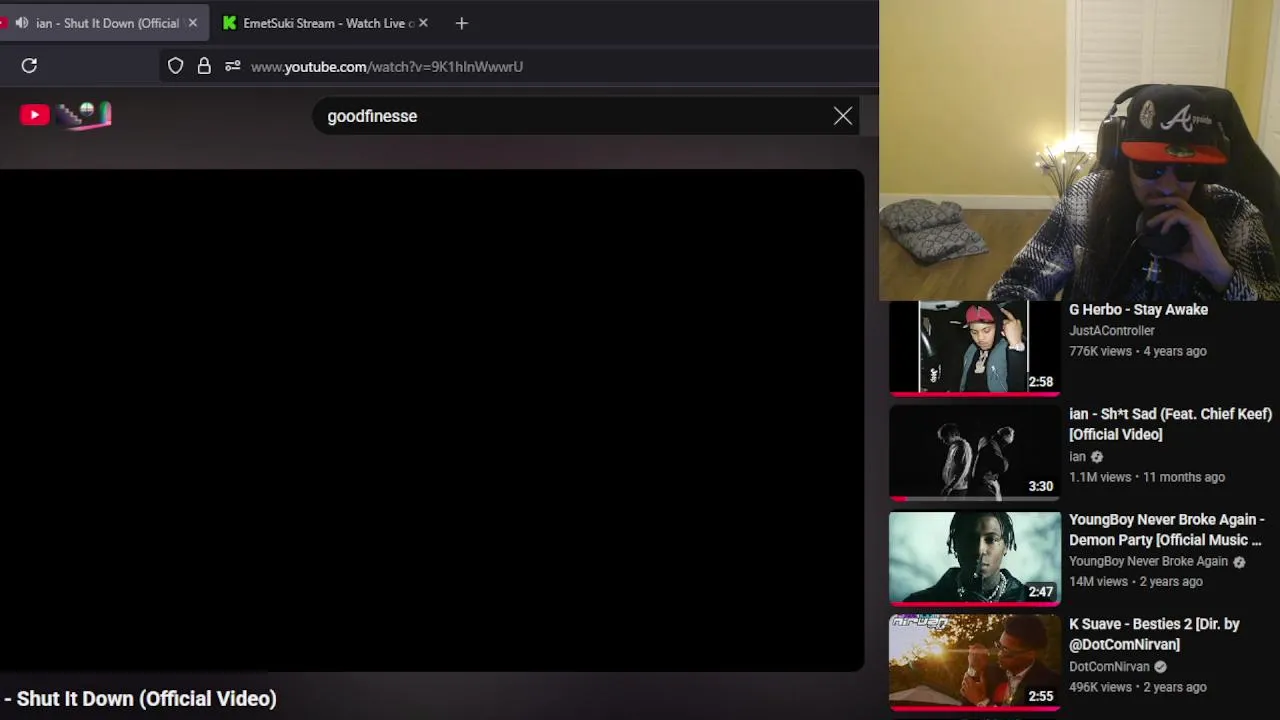1280x720 pixels.
Task: Open the site security padlock icon
Action: click(x=204, y=66)
